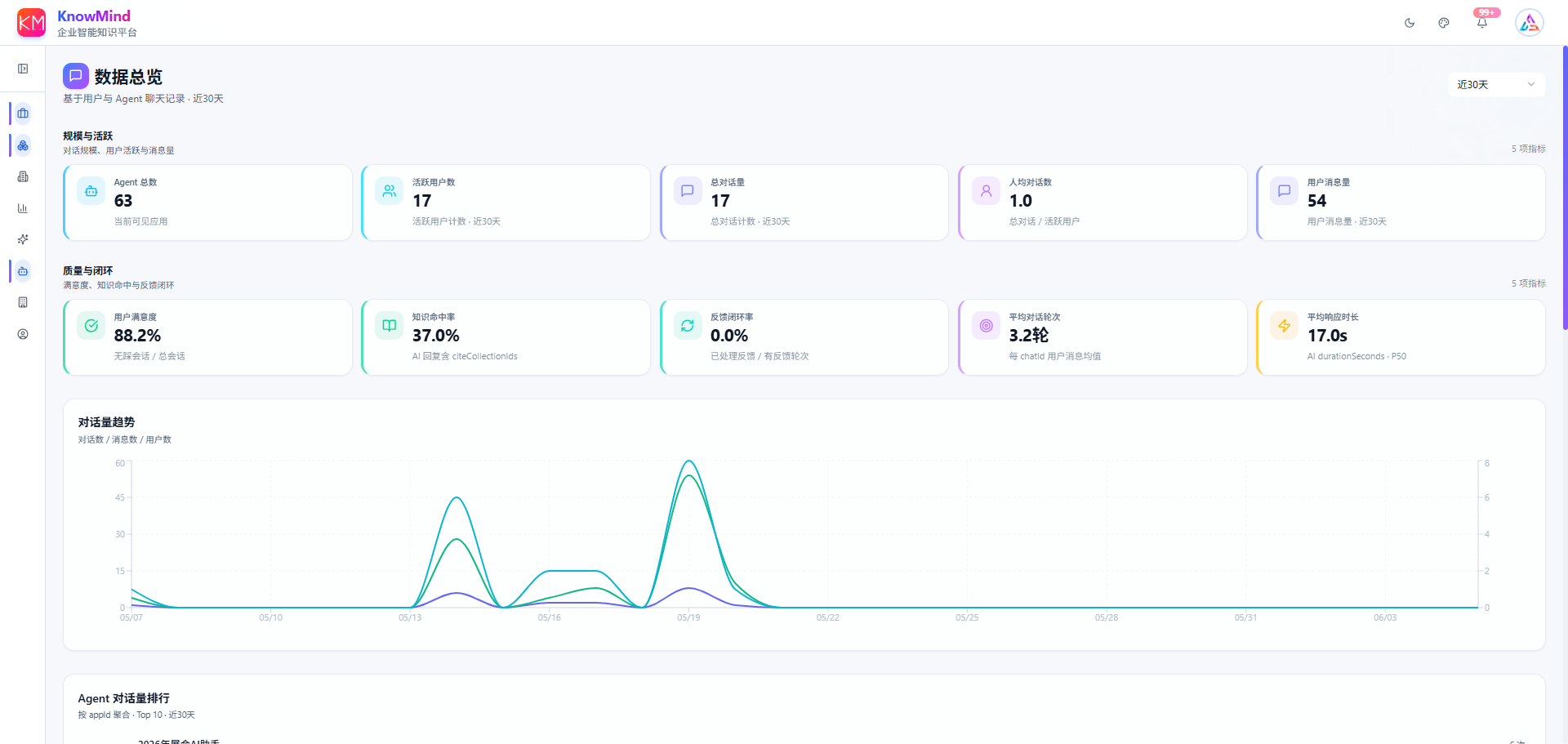Open the user avatar menu
The image size is (1568, 744).
tap(1529, 23)
